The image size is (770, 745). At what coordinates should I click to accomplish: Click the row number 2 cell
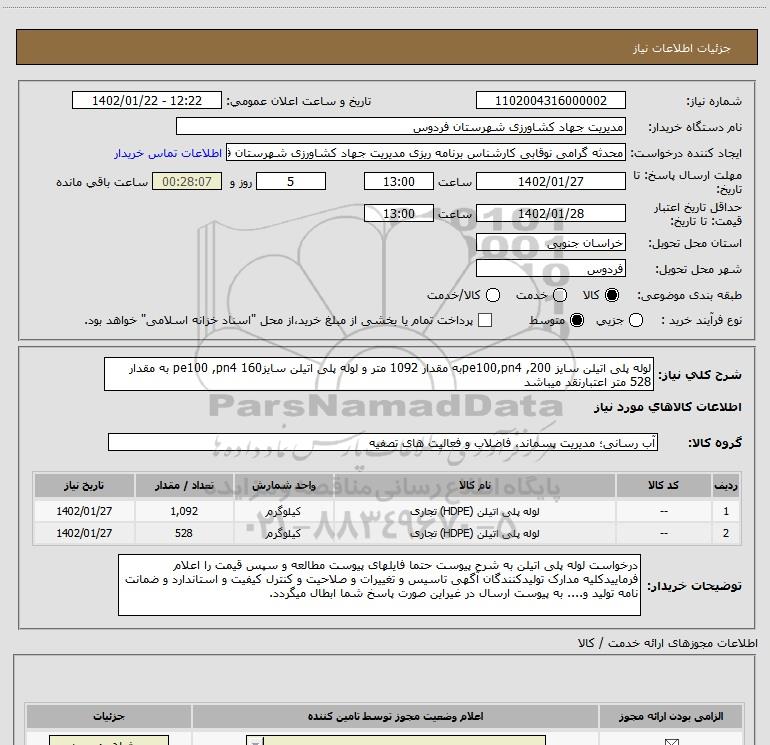coord(726,533)
